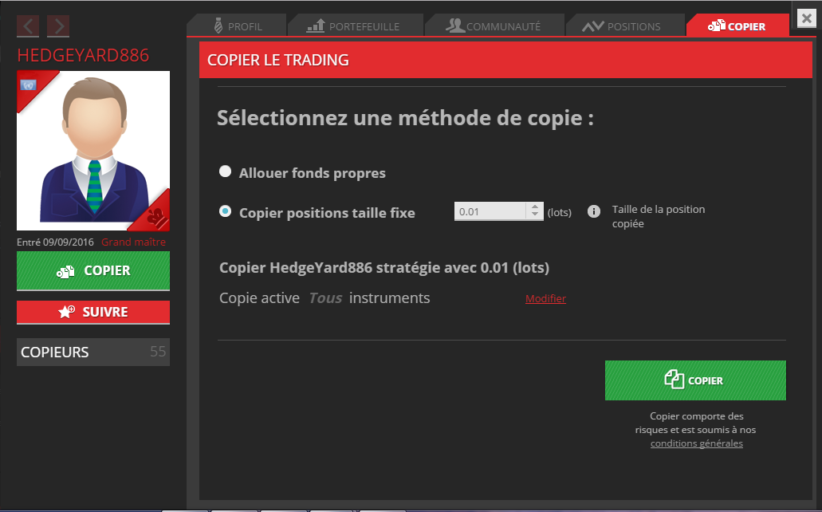Close the trader dialog with X
This screenshot has height=512, width=822.
click(806, 18)
